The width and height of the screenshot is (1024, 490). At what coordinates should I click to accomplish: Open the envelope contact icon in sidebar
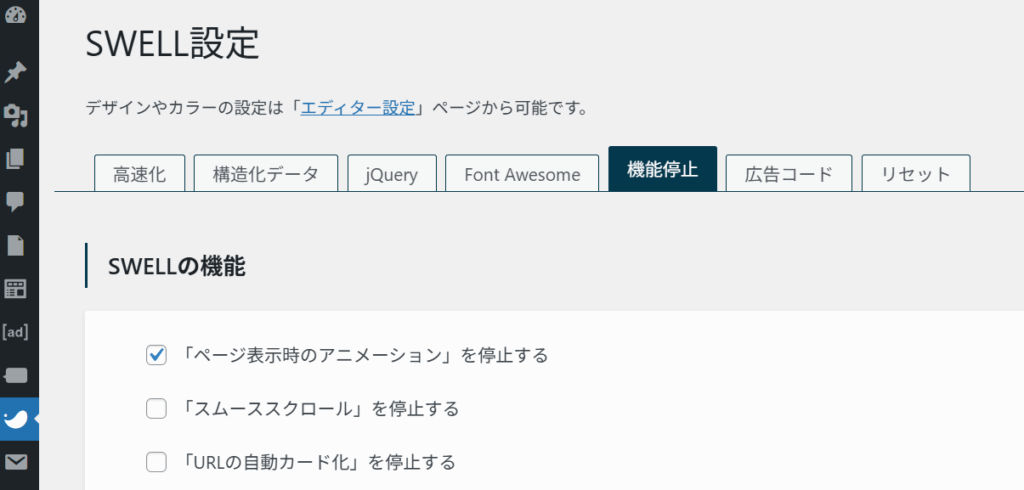click(x=15, y=463)
